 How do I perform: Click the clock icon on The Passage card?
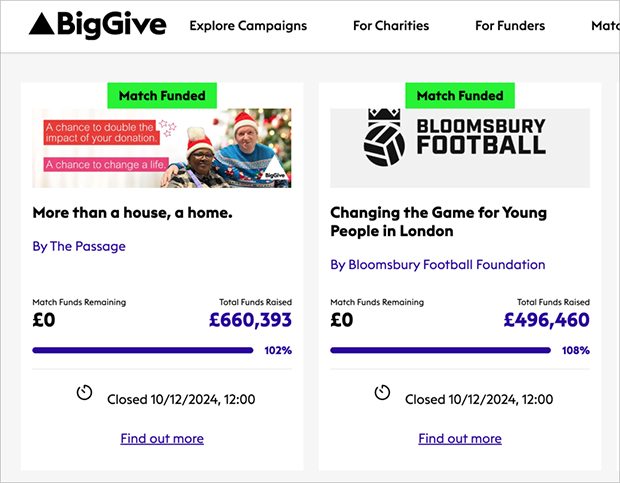click(84, 392)
